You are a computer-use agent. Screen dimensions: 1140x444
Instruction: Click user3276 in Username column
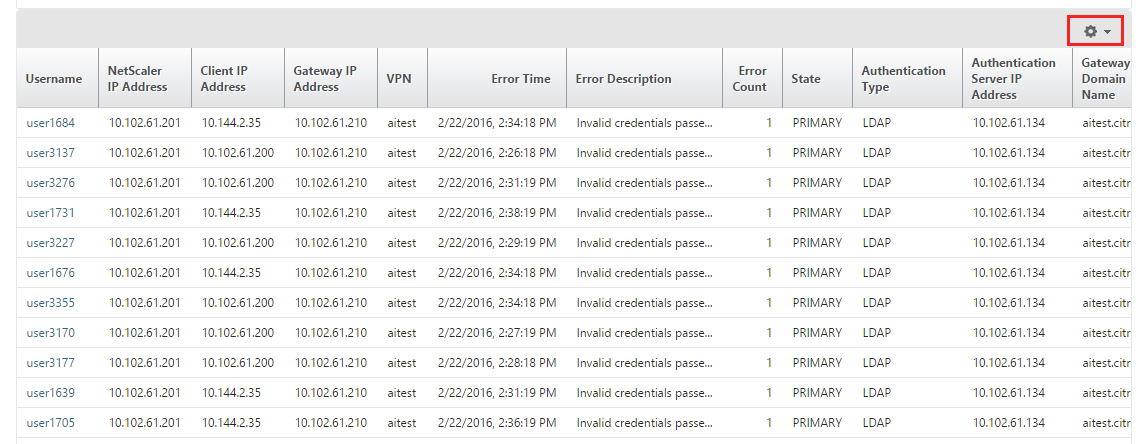coord(50,182)
